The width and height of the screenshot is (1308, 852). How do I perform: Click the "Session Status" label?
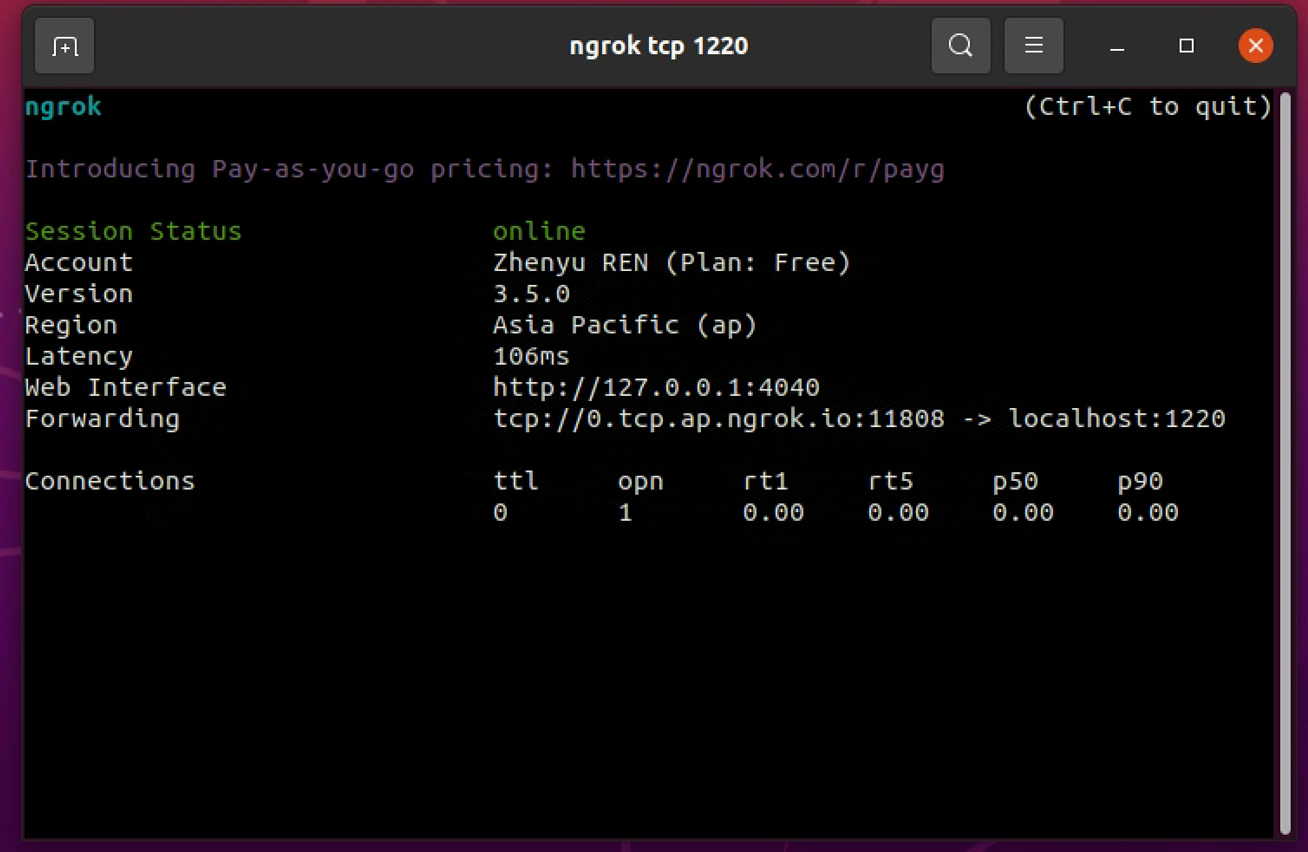click(133, 232)
